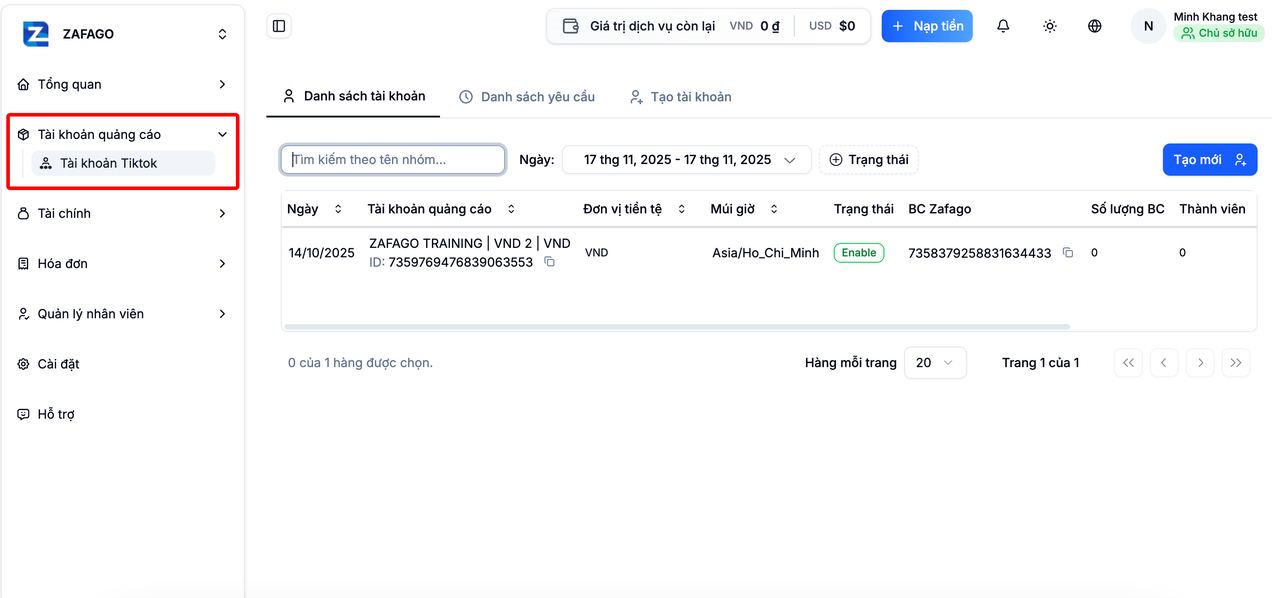Open the Tài chính menu
1280x598 pixels.
[122, 213]
